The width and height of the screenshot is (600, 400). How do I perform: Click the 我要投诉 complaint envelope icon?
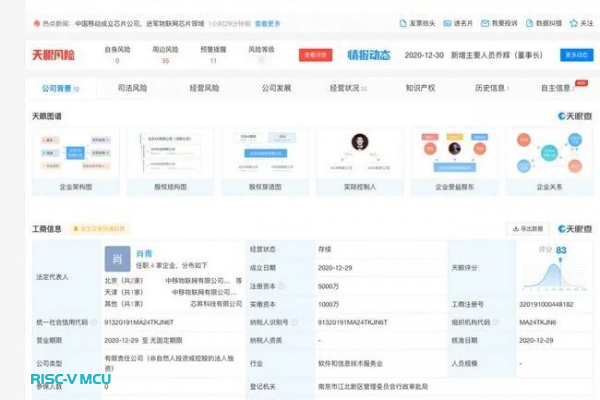[x=485, y=23]
